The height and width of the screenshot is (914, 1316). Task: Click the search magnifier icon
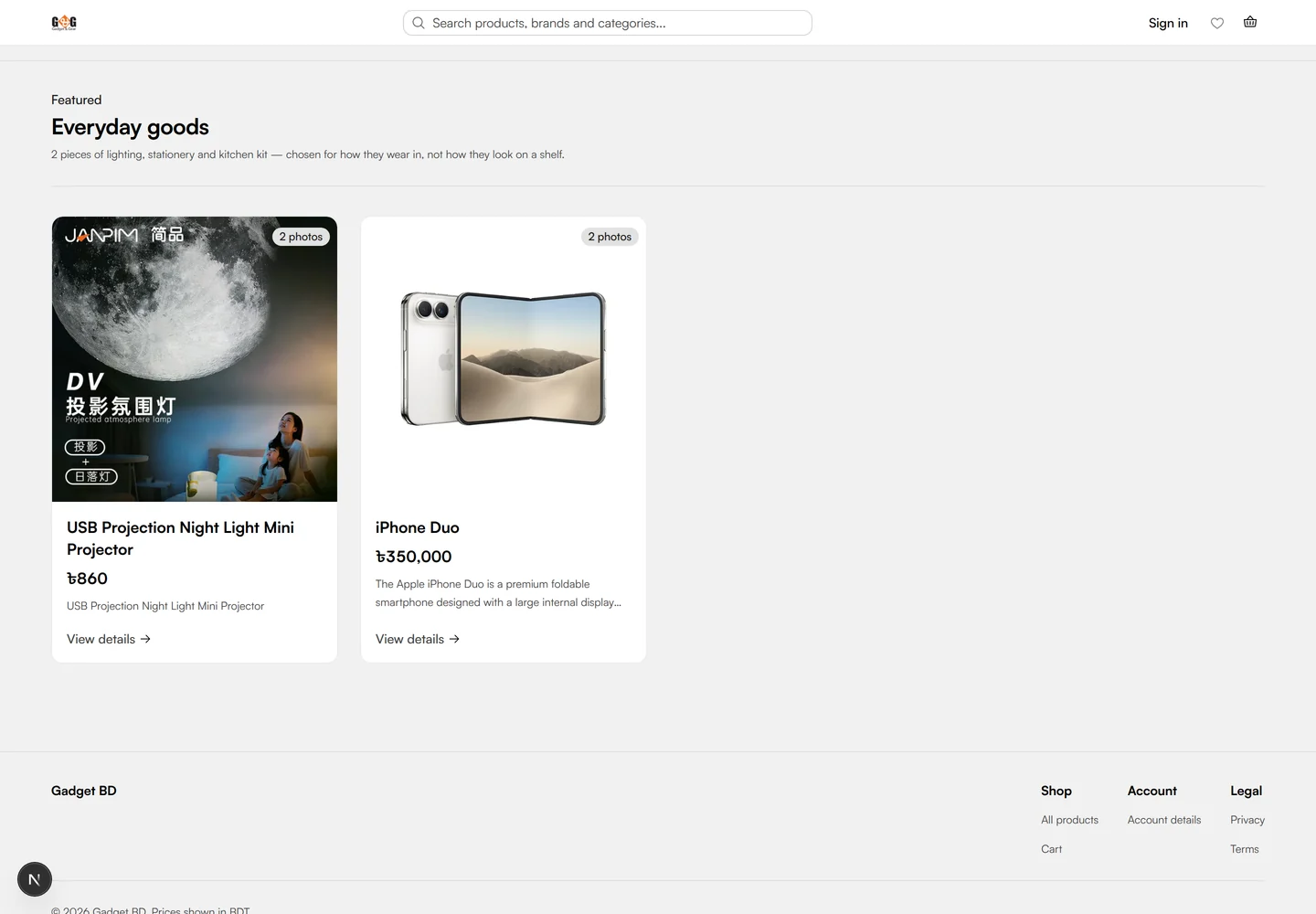[x=419, y=23]
